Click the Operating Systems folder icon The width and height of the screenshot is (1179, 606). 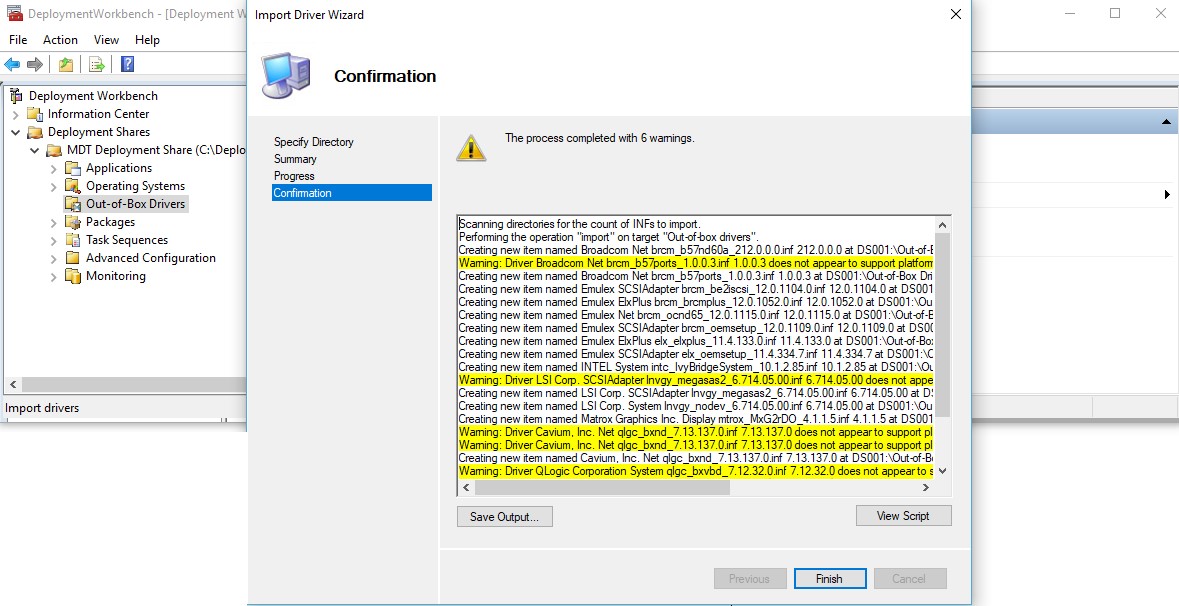pyautogui.click(x=73, y=186)
